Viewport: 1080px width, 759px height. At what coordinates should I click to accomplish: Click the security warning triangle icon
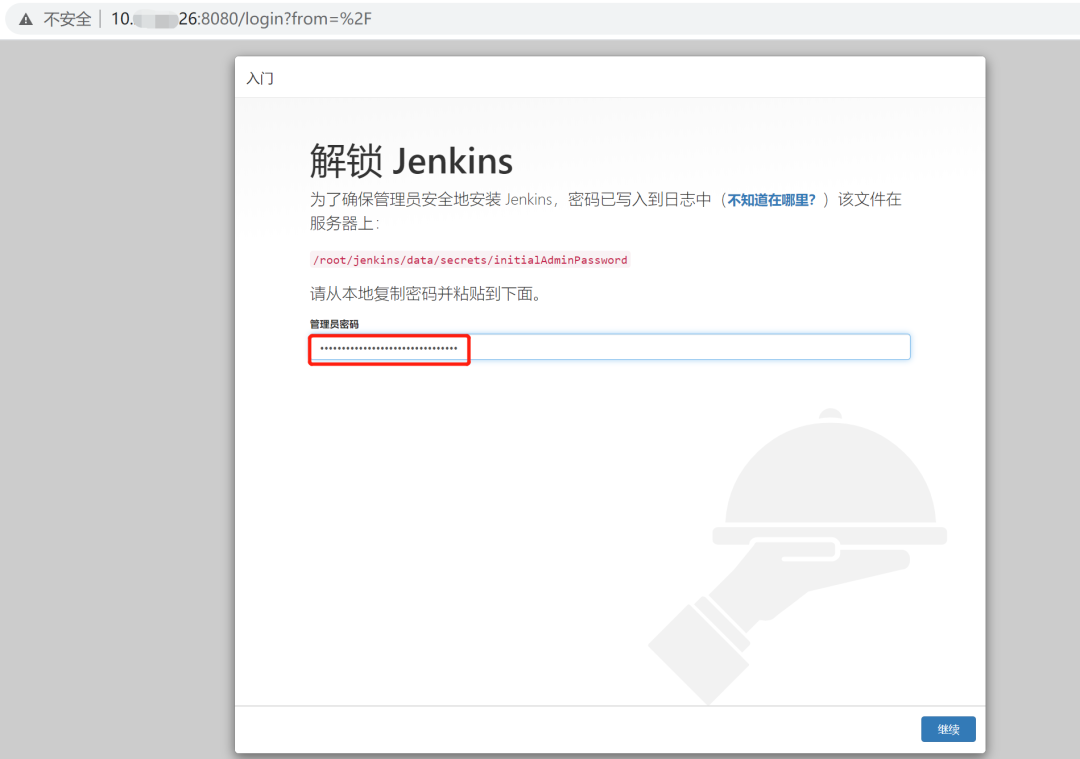coord(24,19)
